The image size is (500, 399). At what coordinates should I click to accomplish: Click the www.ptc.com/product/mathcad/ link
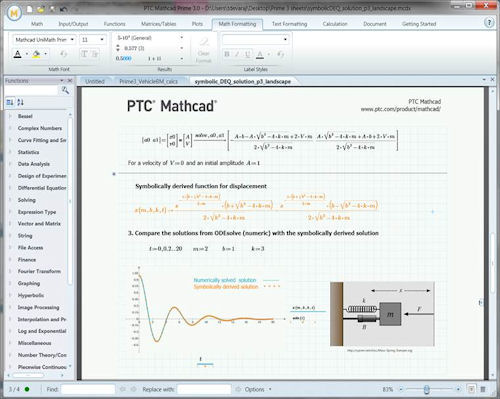point(400,109)
